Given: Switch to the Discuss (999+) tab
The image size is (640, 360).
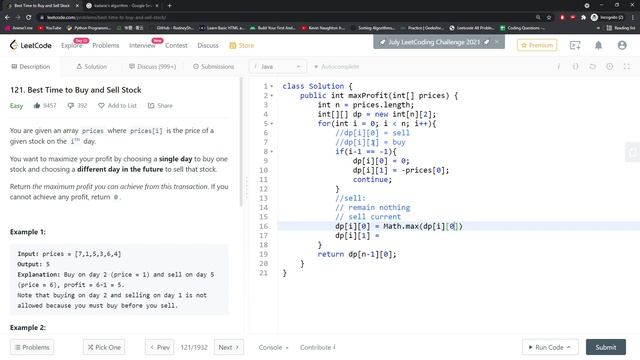Looking at the screenshot, I should click(152, 67).
